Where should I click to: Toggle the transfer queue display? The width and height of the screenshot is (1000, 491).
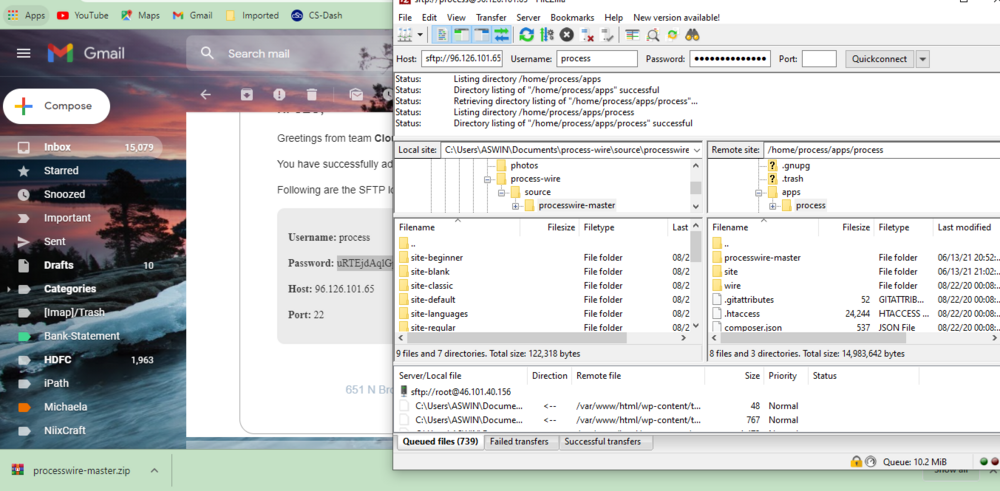pyautogui.click(x=501, y=35)
